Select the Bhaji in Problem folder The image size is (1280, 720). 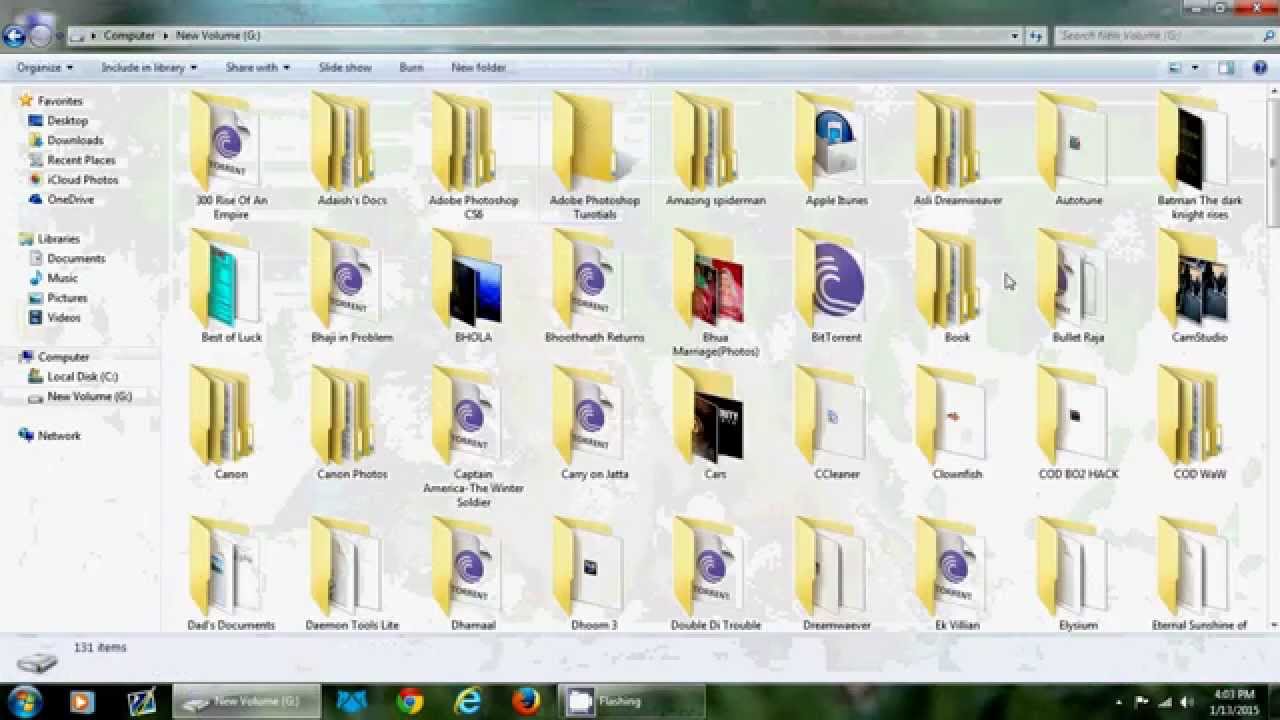352,287
